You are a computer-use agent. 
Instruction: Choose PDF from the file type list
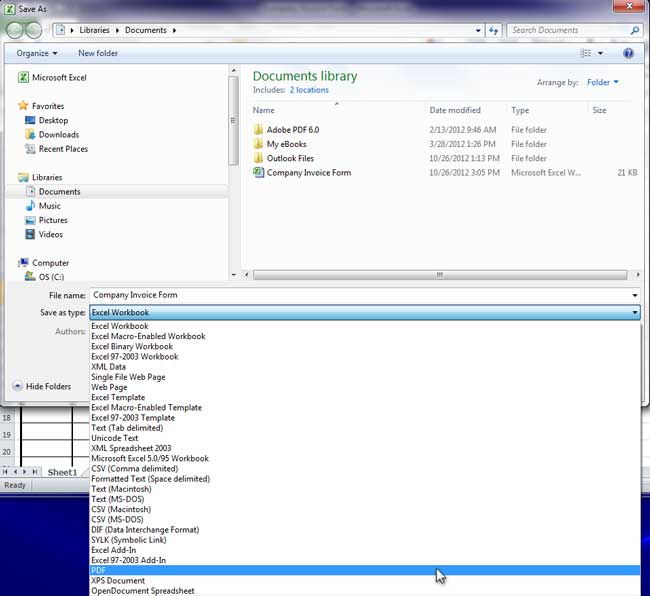pos(365,570)
